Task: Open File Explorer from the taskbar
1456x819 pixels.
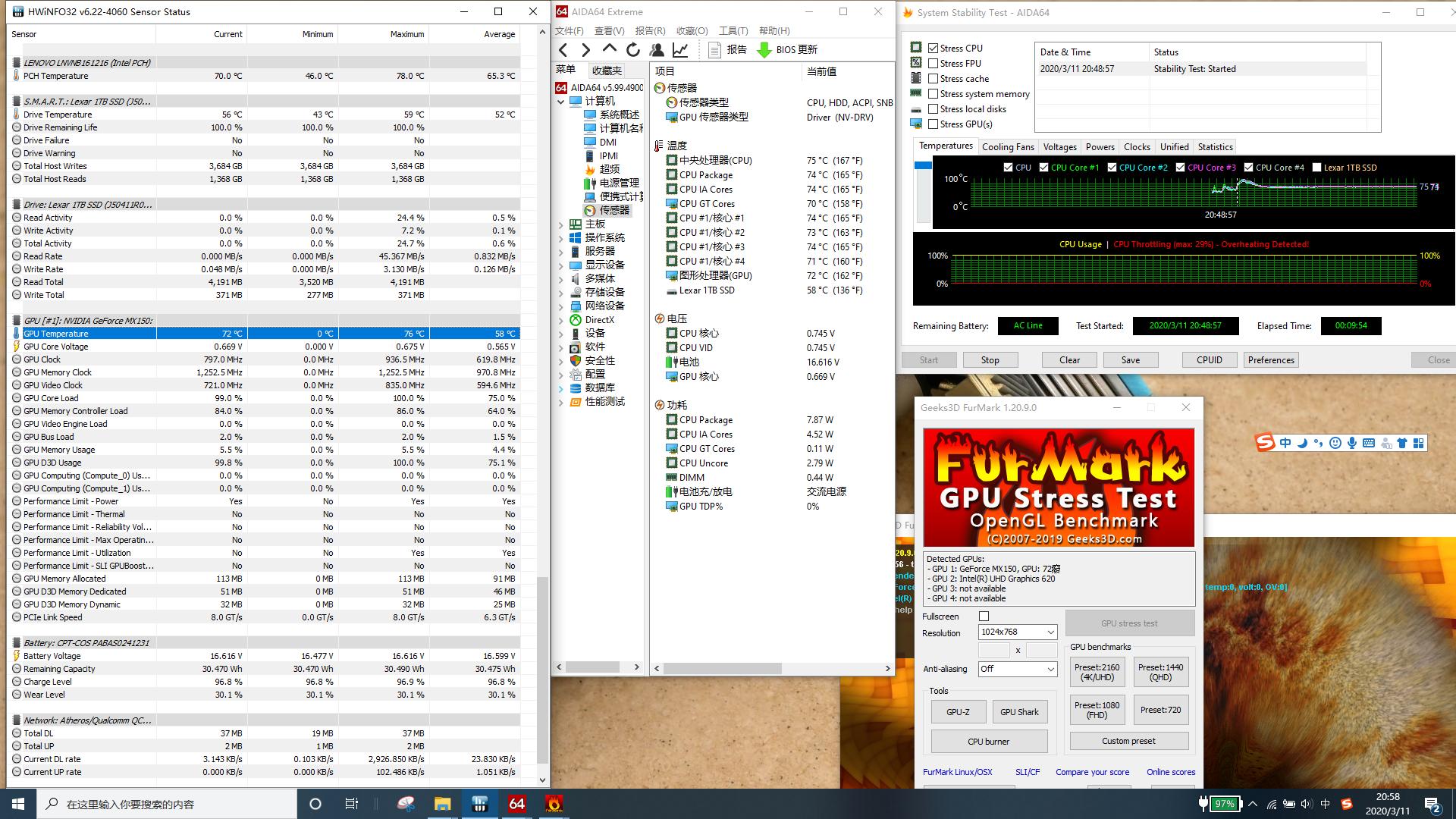Action: click(442, 804)
